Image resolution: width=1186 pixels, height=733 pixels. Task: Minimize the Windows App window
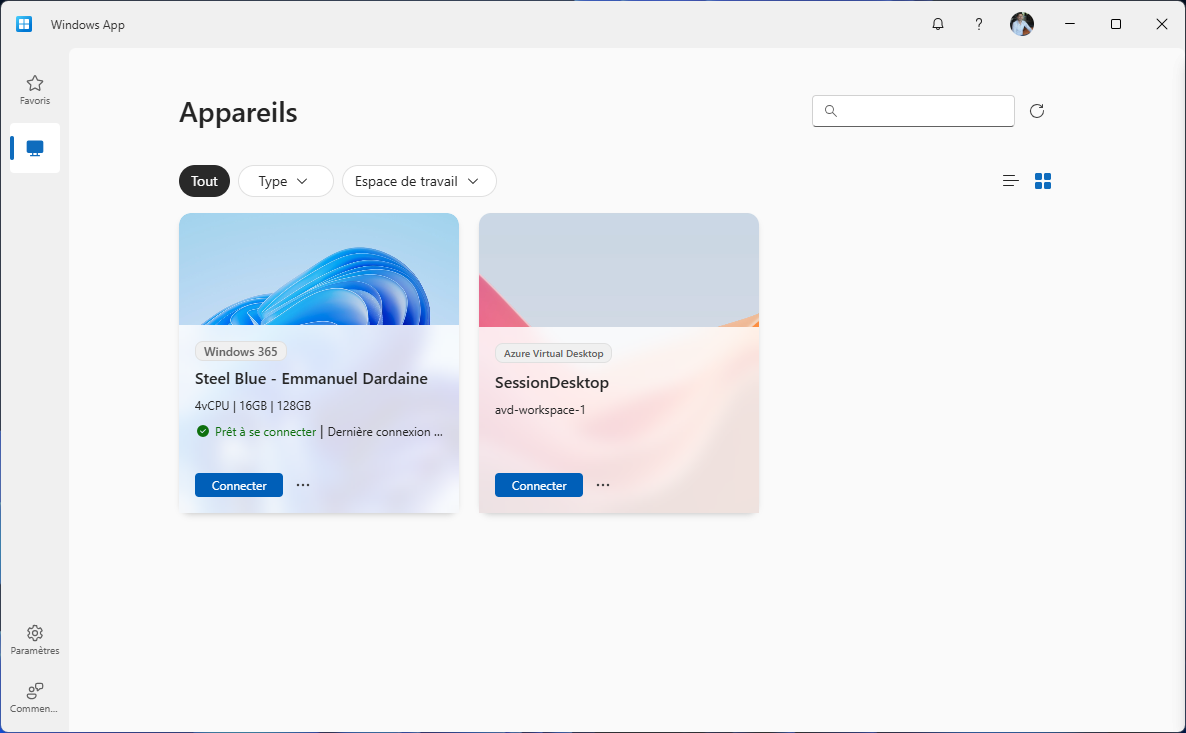1070,24
